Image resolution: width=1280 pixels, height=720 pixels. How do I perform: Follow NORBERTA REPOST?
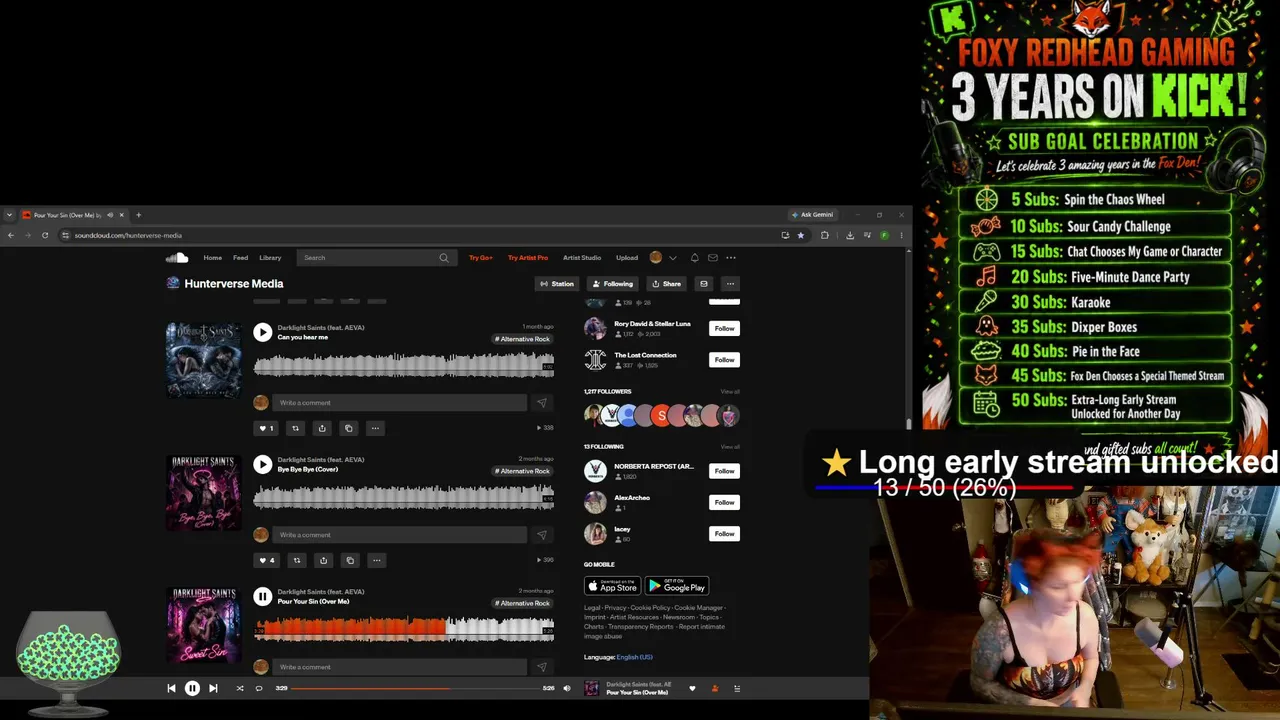[724, 471]
